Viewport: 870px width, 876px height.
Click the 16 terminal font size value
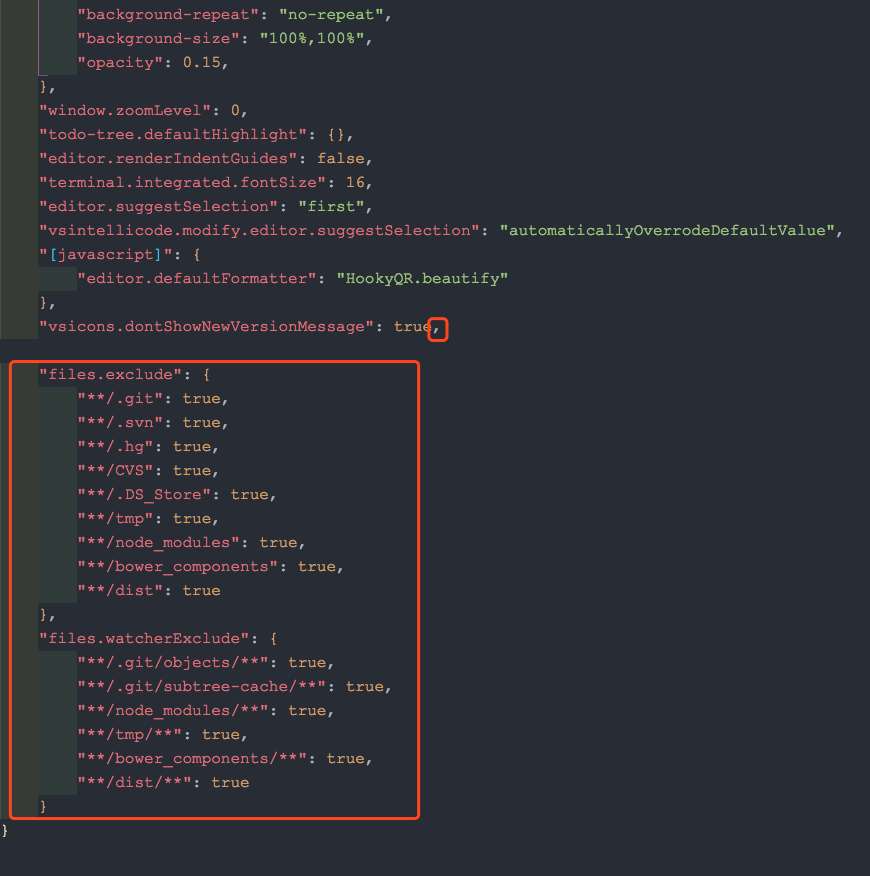[x=355, y=182]
